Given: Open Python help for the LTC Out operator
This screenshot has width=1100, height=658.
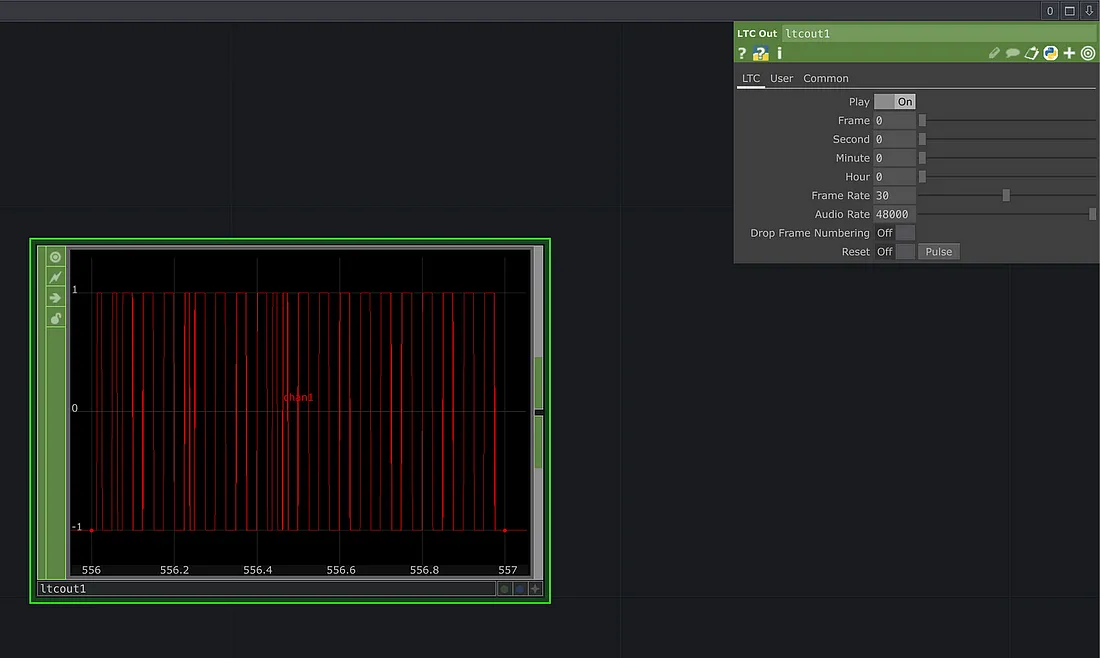Looking at the screenshot, I should (761, 53).
